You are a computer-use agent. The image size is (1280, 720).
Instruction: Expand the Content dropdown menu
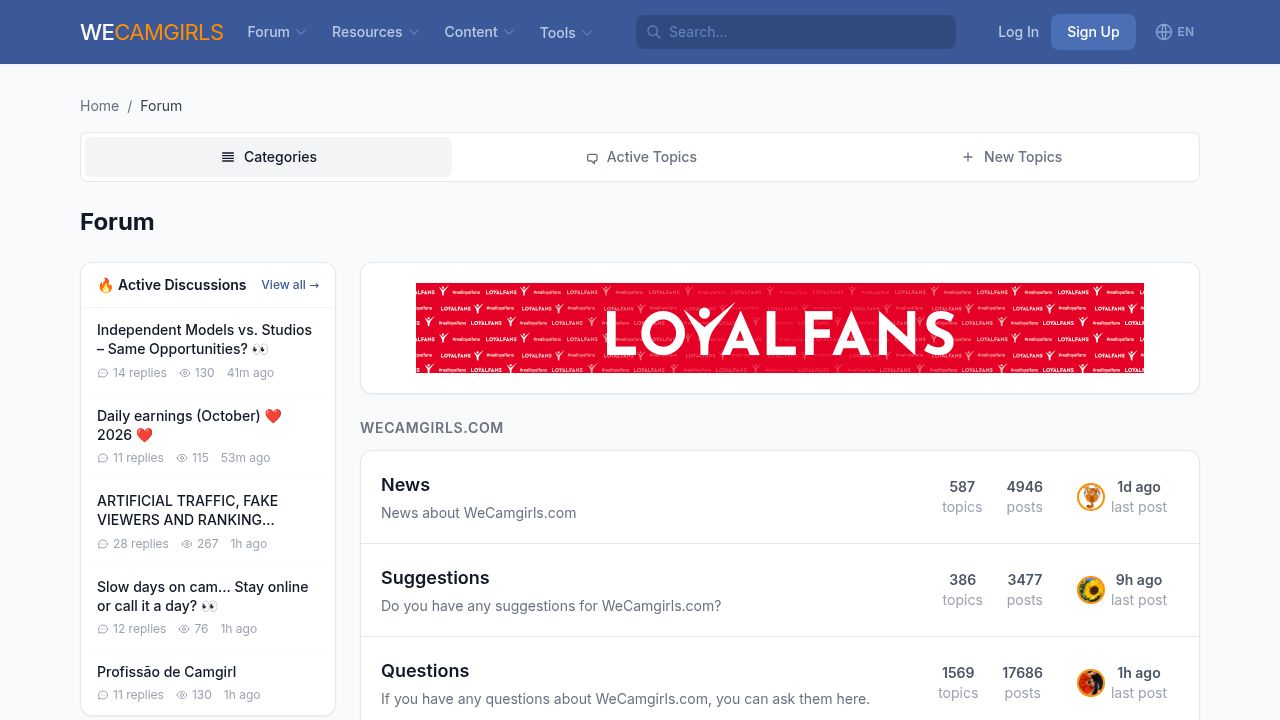coord(480,32)
